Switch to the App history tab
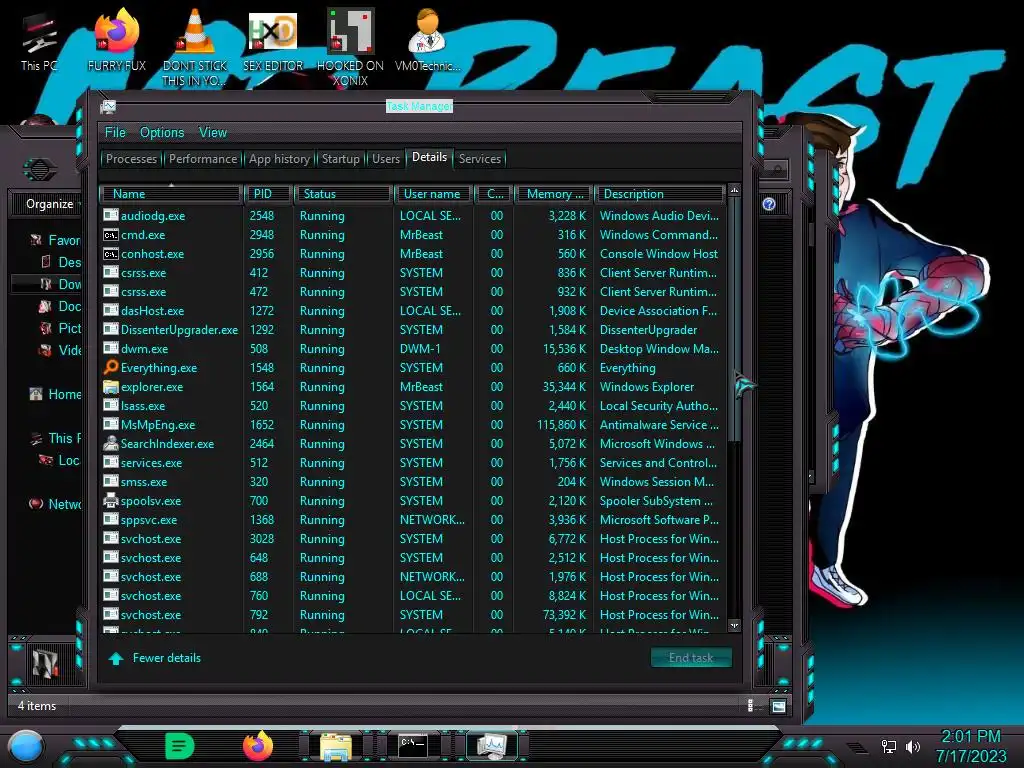The width and height of the screenshot is (1024, 768). click(279, 159)
